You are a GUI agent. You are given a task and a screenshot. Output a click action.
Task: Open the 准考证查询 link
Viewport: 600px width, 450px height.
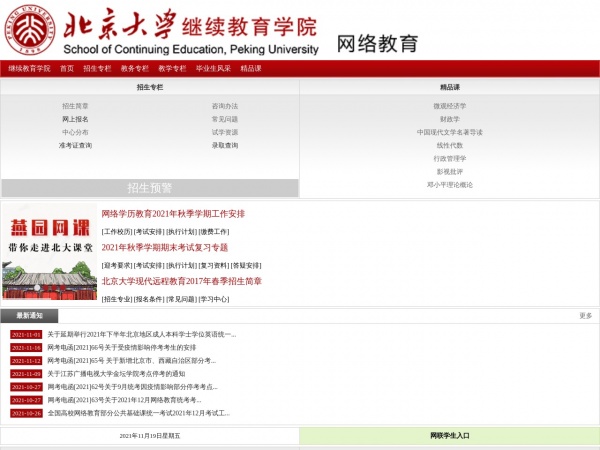(x=75, y=145)
